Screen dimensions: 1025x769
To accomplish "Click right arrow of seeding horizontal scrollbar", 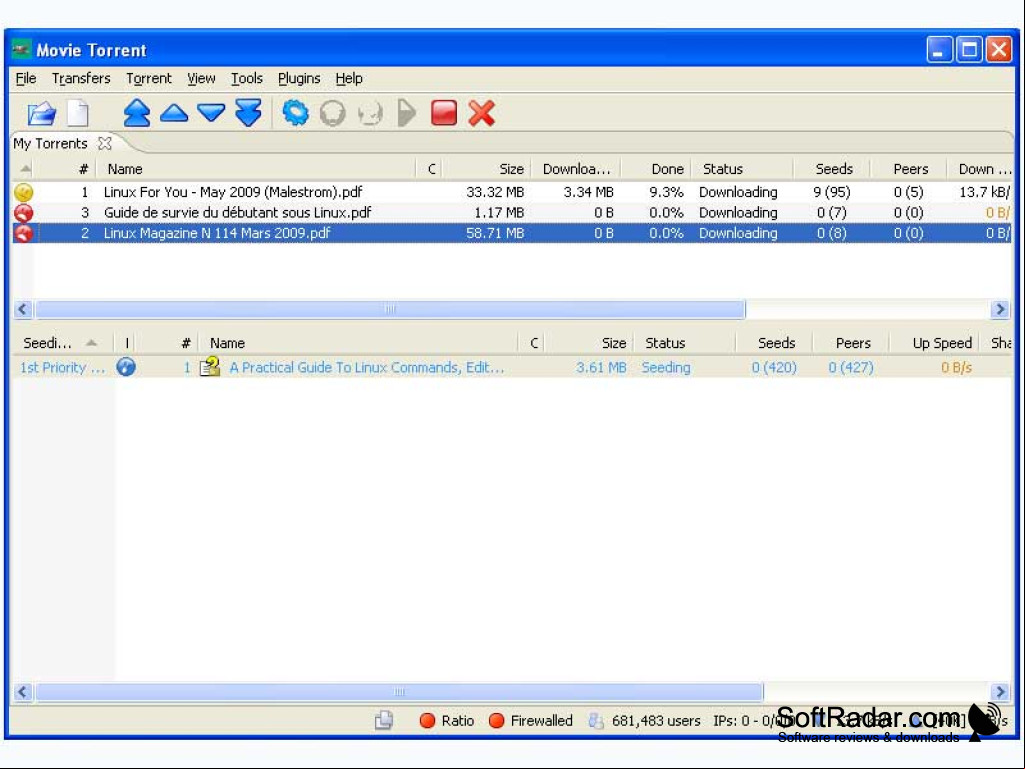I will click(1000, 692).
